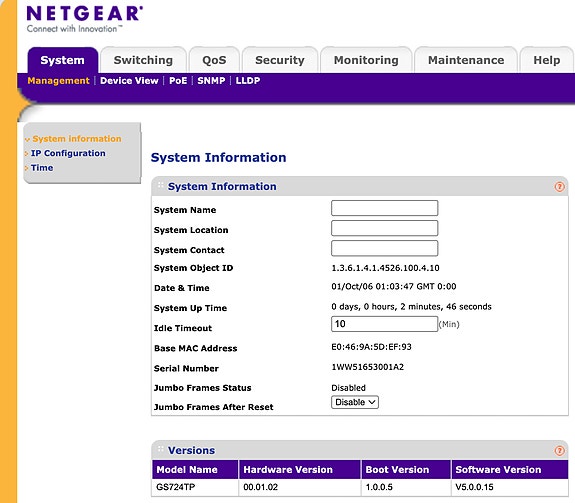Switch to the Maintenance tab
The height and width of the screenshot is (503, 575).
466,60
